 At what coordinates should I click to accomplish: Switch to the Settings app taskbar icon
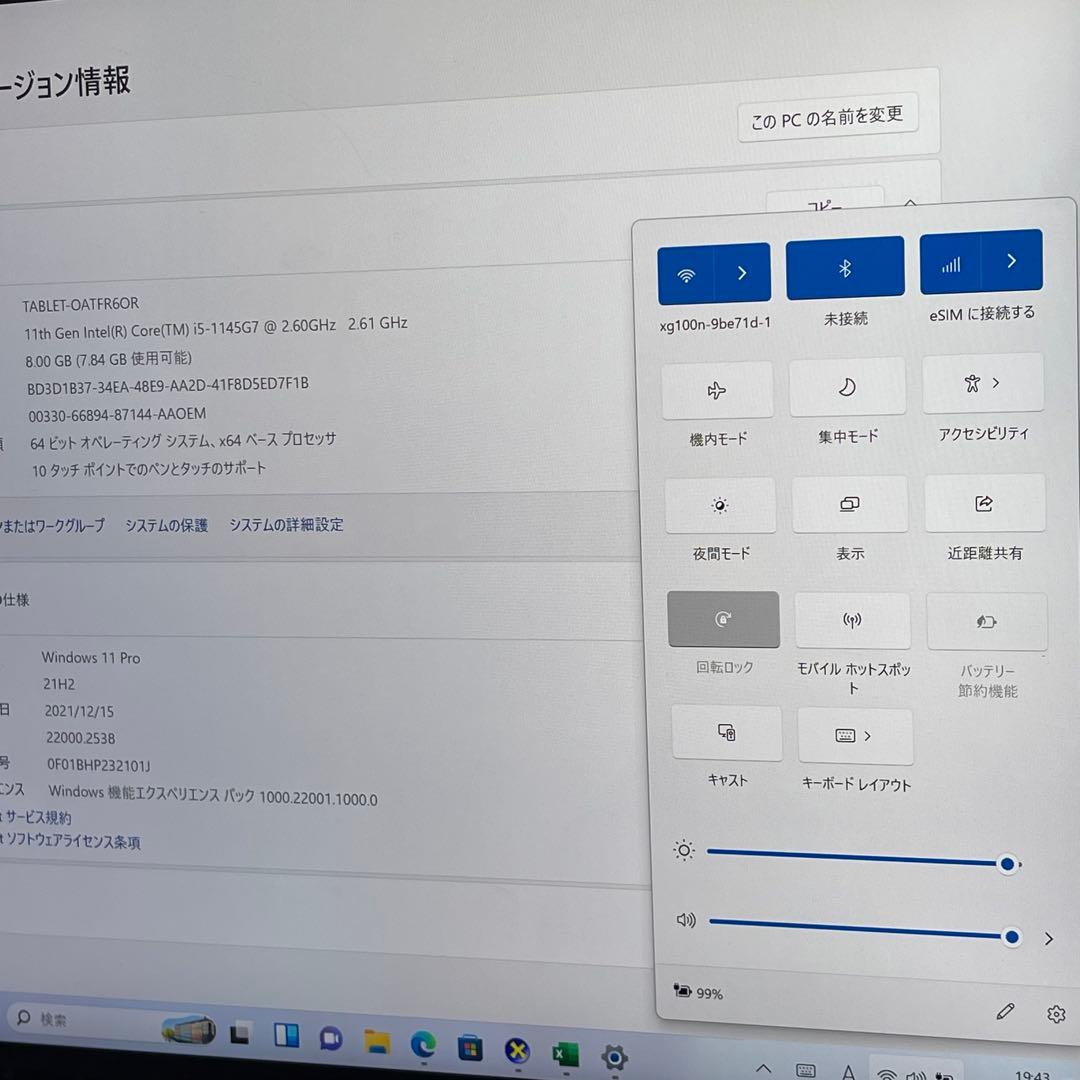click(x=614, y=1057)
